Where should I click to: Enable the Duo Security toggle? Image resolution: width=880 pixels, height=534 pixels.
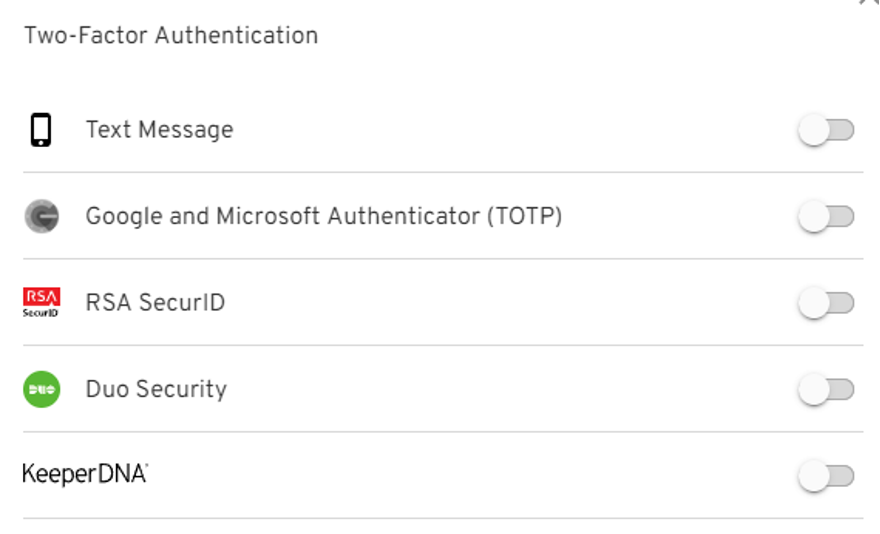(826, 389)
